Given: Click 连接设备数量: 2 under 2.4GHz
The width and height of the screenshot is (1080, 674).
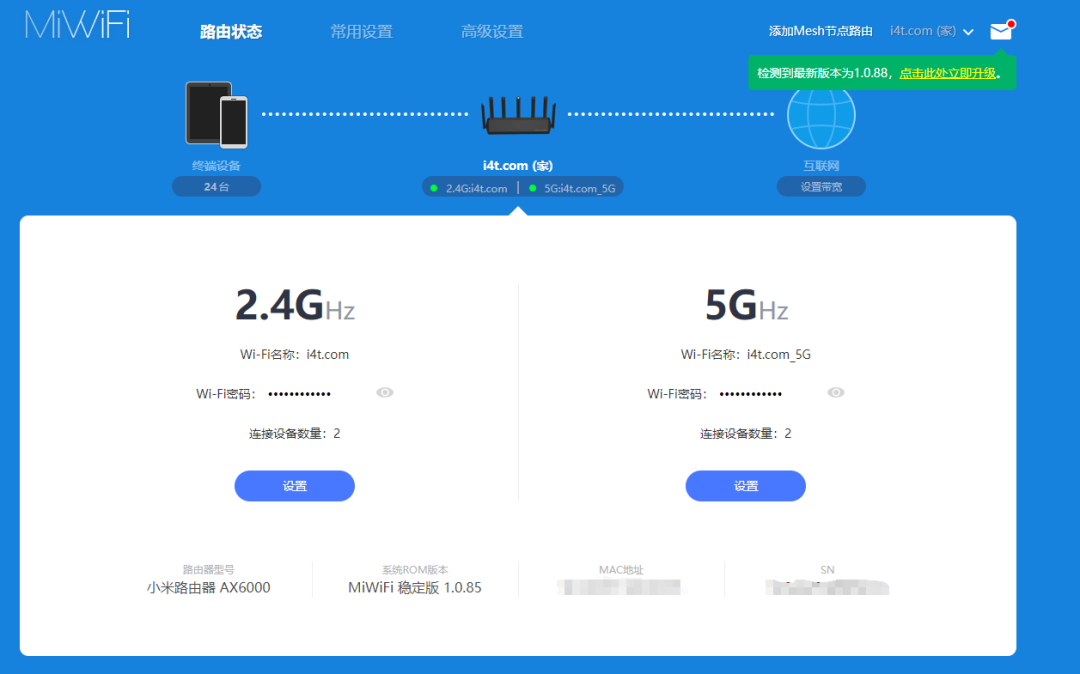Looking at the screenshot, I should pyautogui.click(x=294, y=434).
